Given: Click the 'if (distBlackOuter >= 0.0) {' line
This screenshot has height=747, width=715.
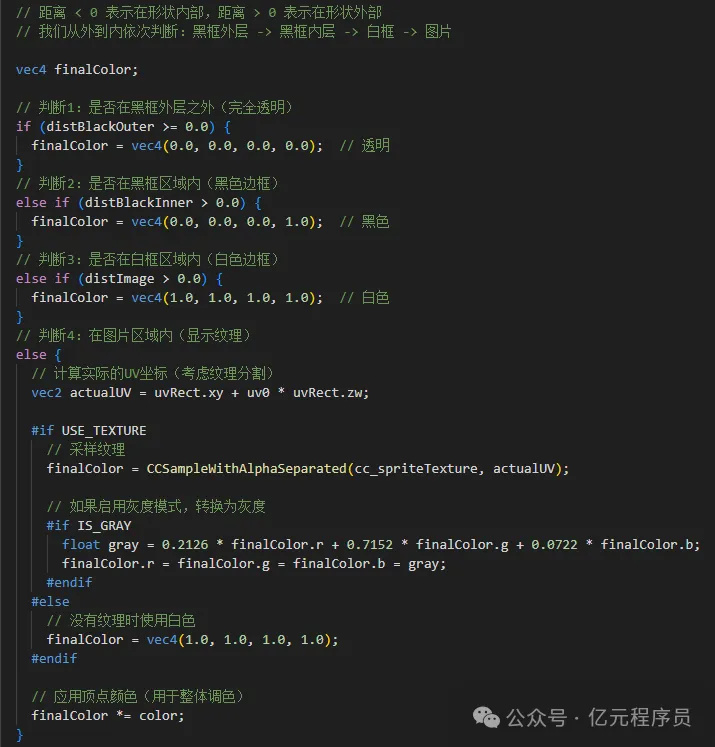Looking at the screenshot, I should tap(123, 127).
